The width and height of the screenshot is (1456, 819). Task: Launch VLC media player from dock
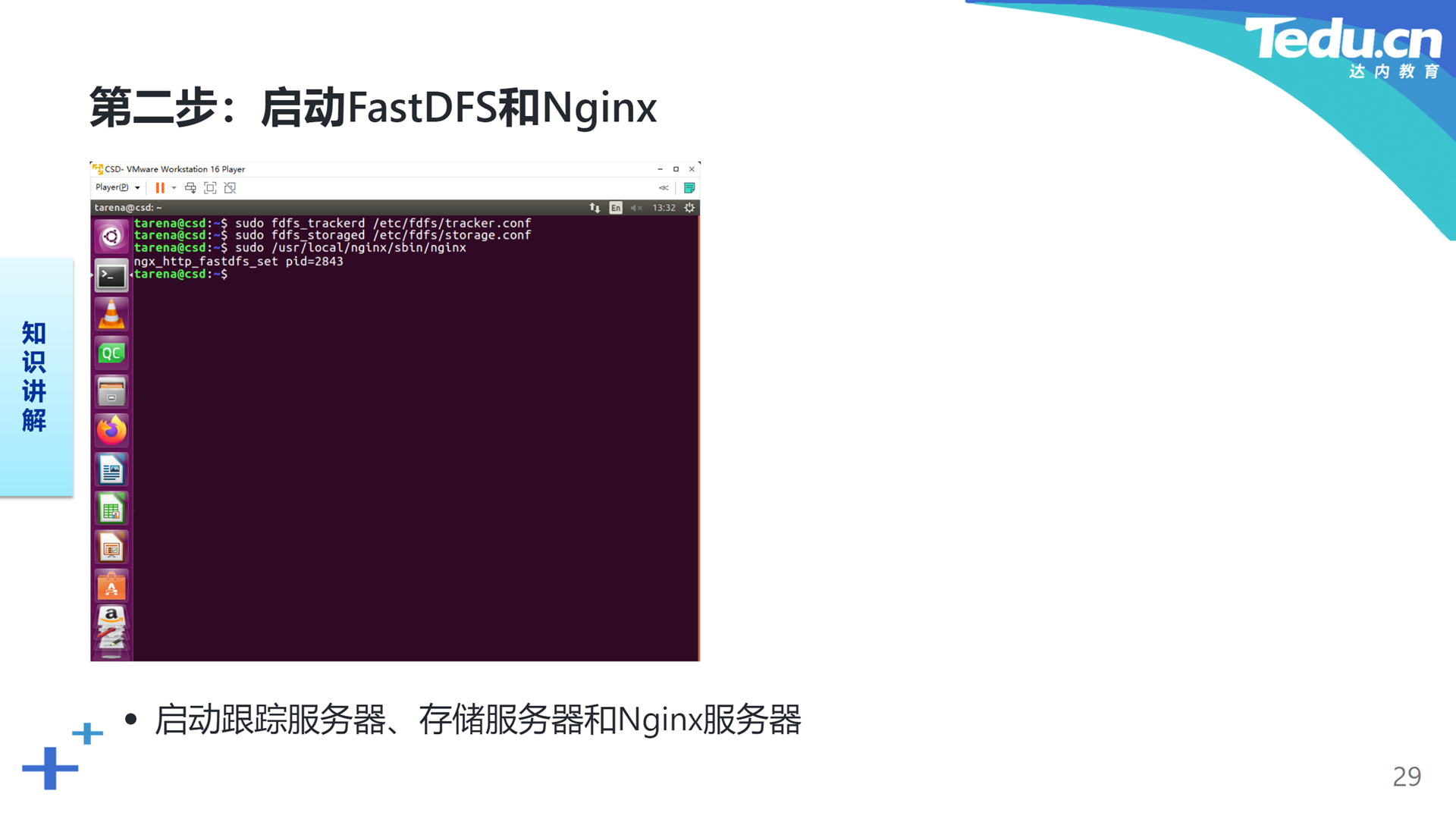[x=111, y=315]
